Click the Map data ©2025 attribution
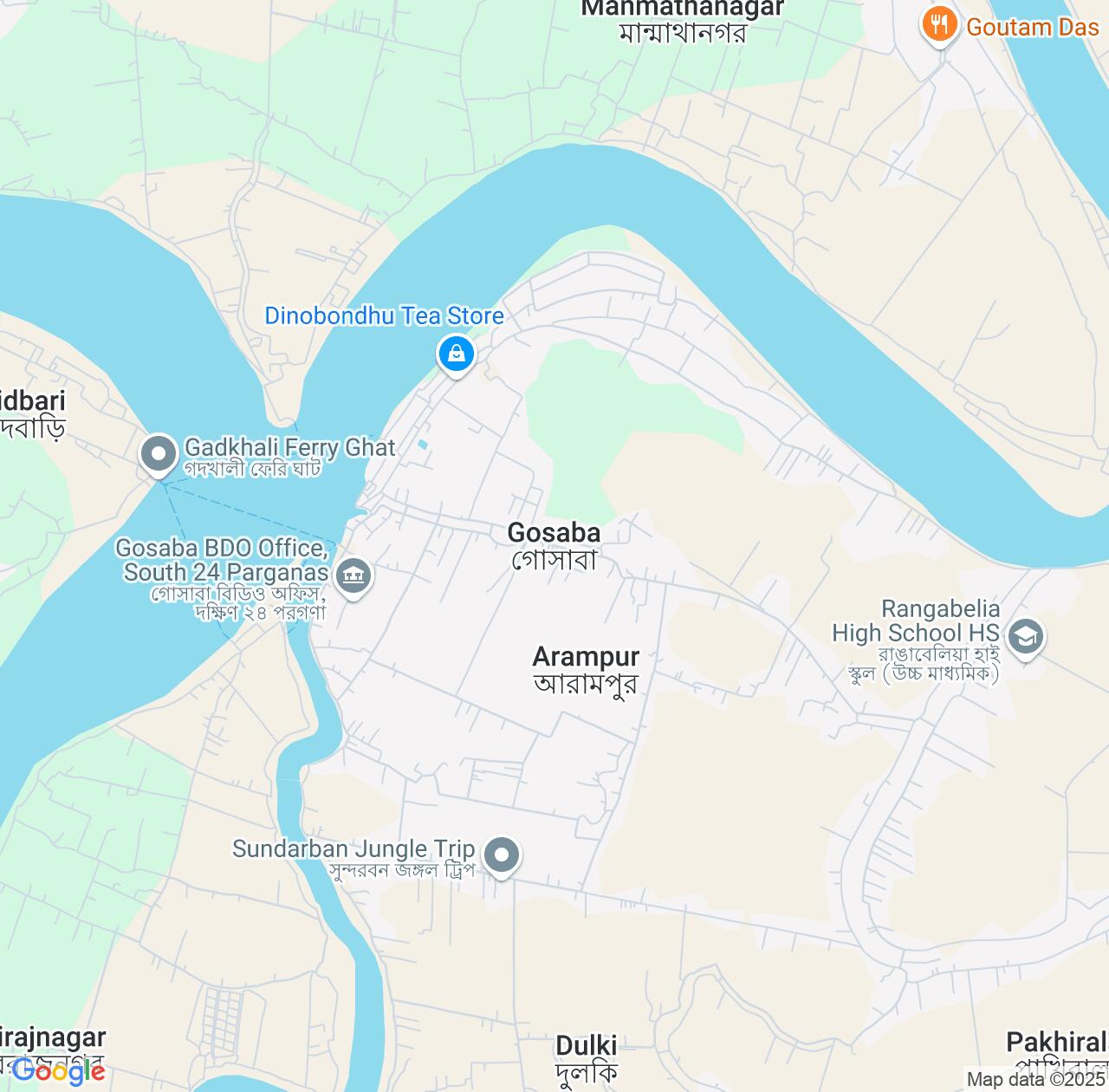This screenshot has height=1092, width=1109. [1037, 1080]
